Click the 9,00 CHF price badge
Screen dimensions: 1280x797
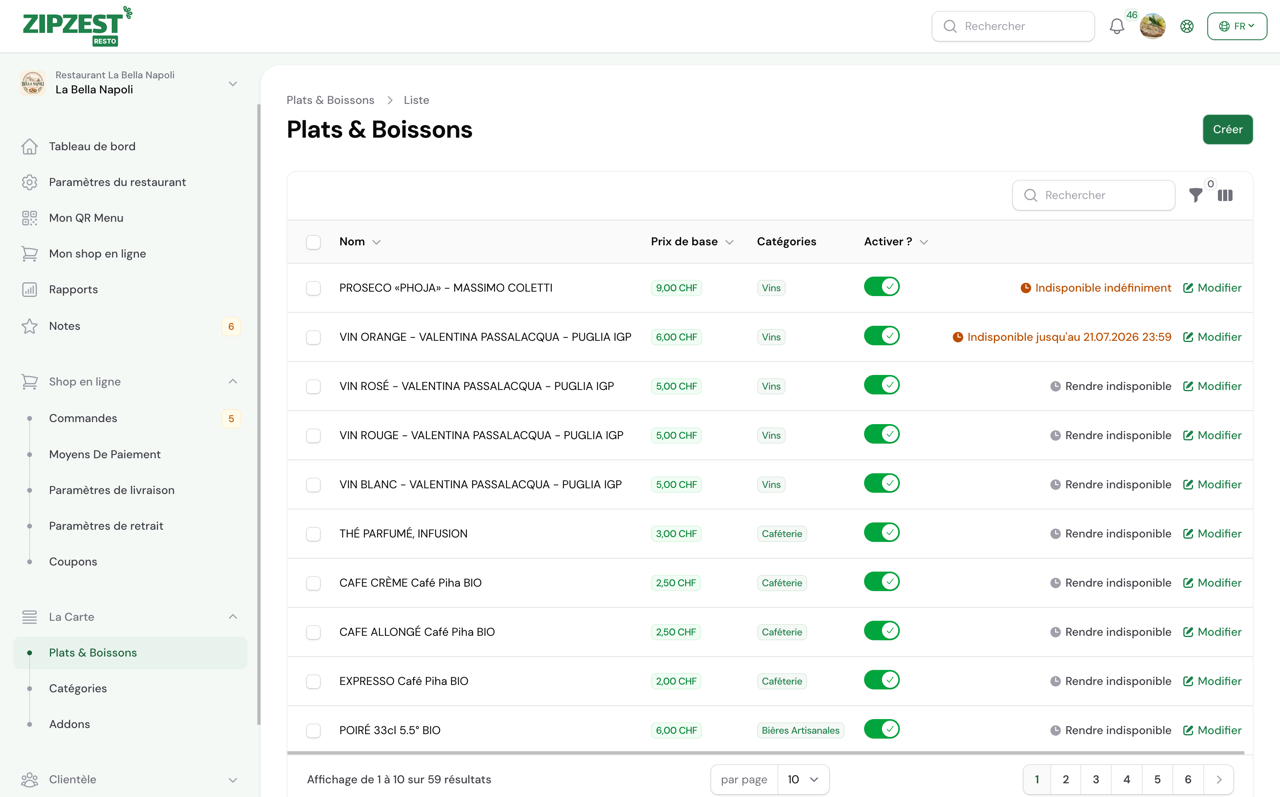point(676,288)
